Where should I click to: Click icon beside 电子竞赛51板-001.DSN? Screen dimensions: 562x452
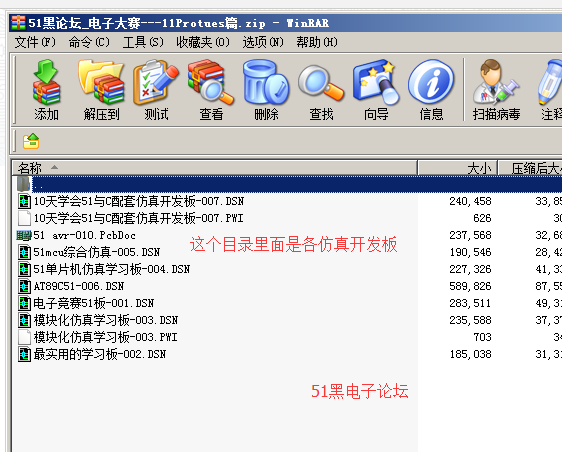click(x=24, y=303)
